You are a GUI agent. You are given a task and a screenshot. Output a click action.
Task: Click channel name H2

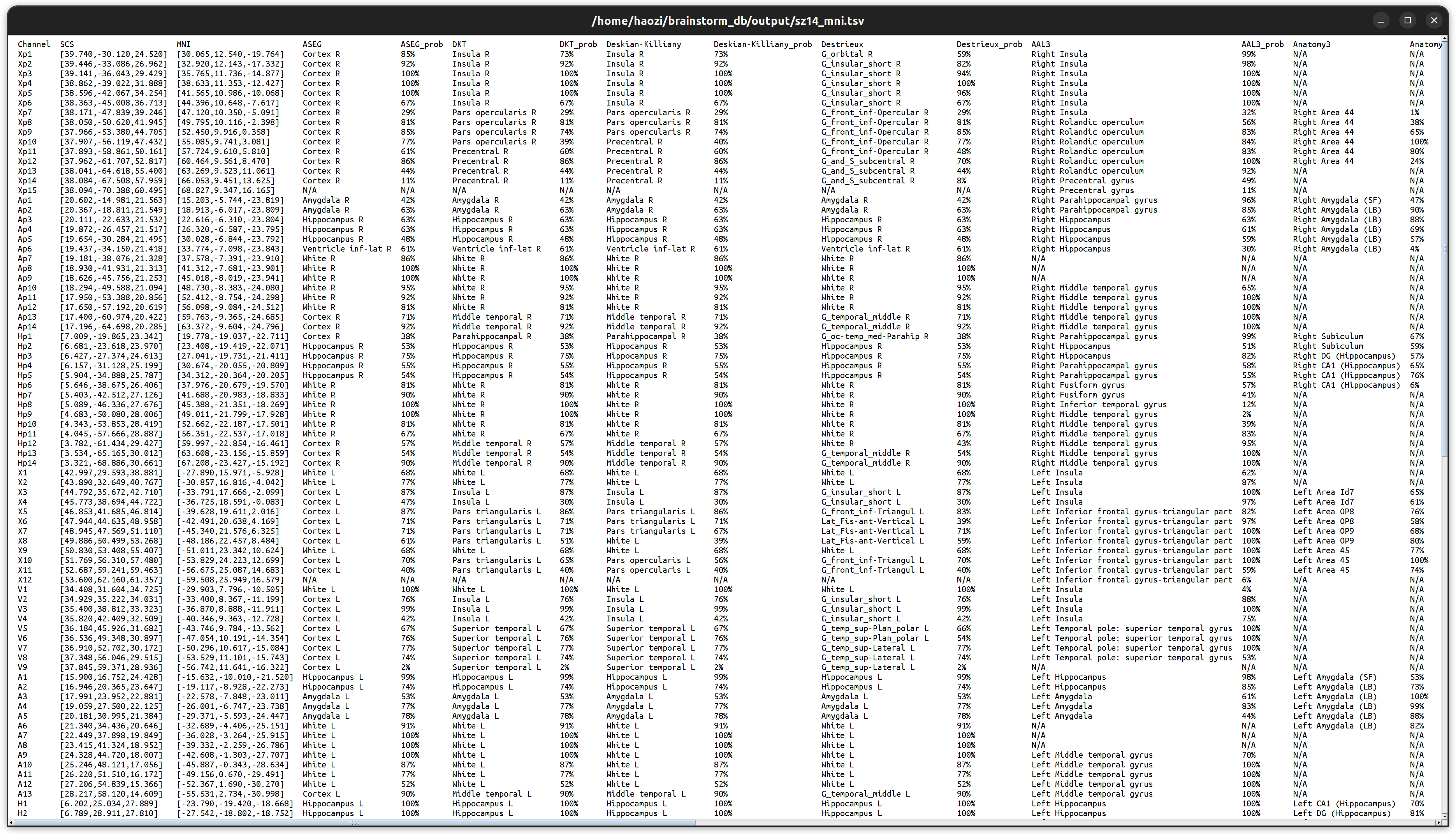pos(22,813)
